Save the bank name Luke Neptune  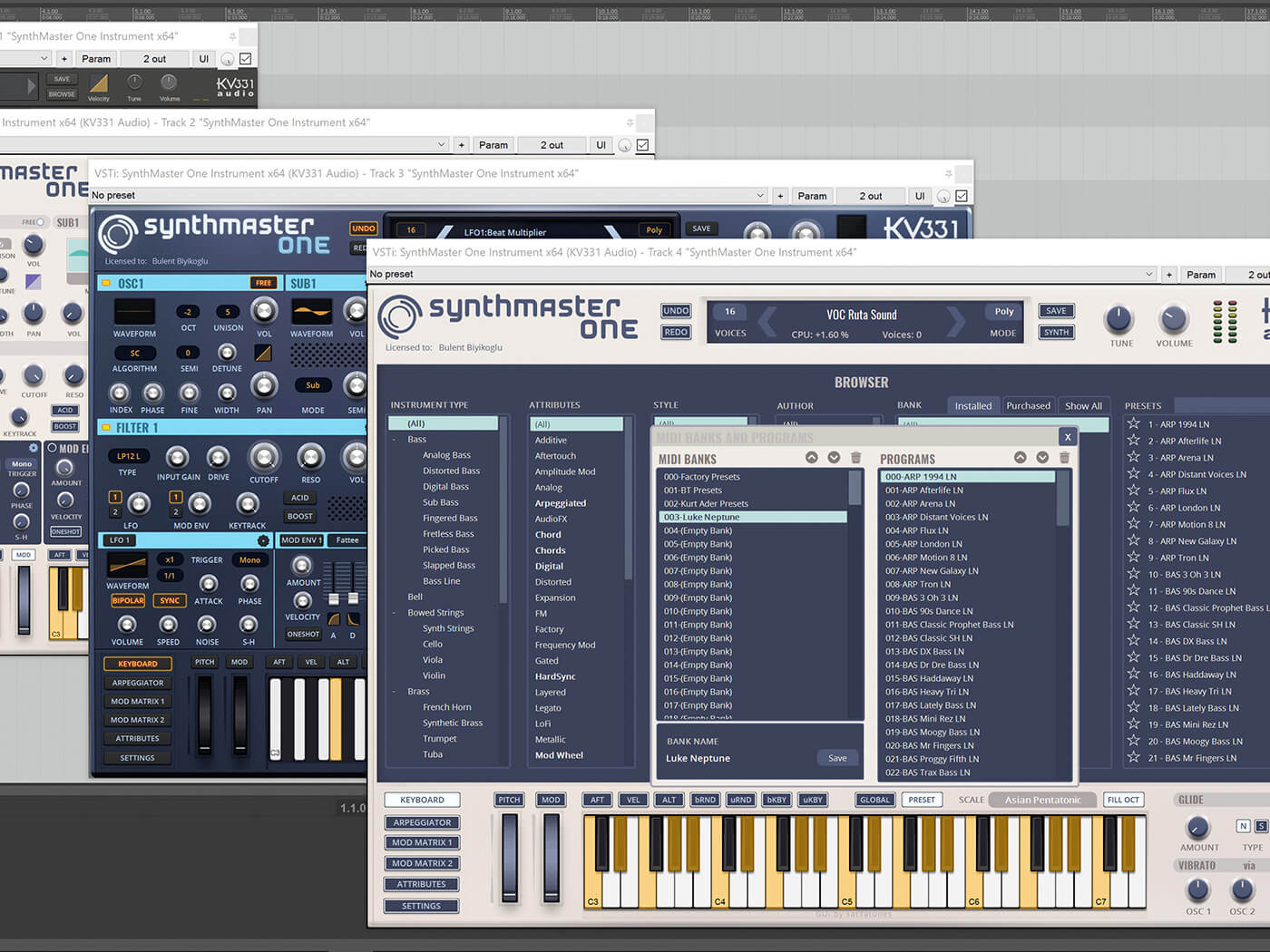[835, 757]
